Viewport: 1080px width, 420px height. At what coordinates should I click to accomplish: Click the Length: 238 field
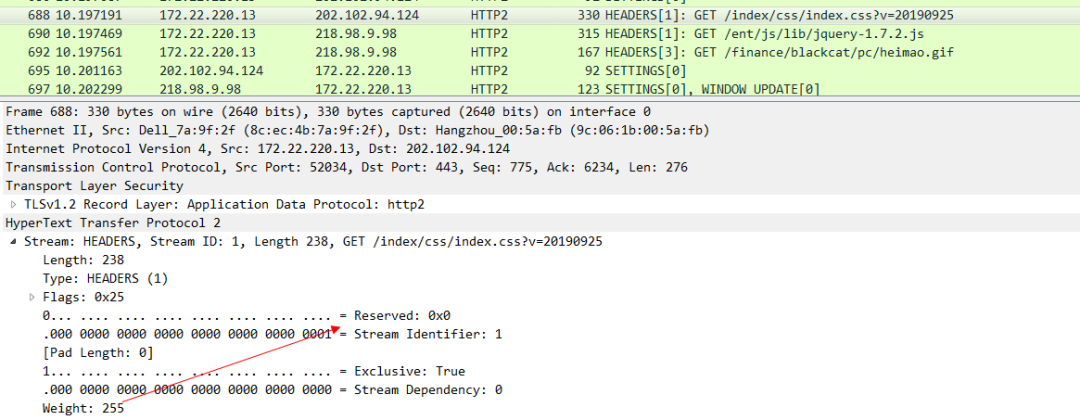pos(83,260)
